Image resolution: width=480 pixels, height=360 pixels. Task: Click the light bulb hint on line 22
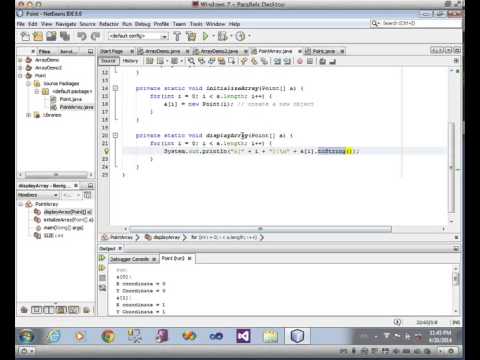[106, 151]
